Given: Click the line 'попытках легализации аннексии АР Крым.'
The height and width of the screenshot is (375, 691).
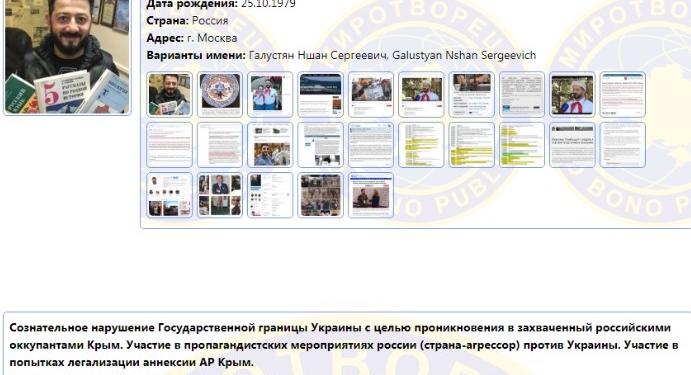Looking at the screenshot, I should click(x=131, y=363).
